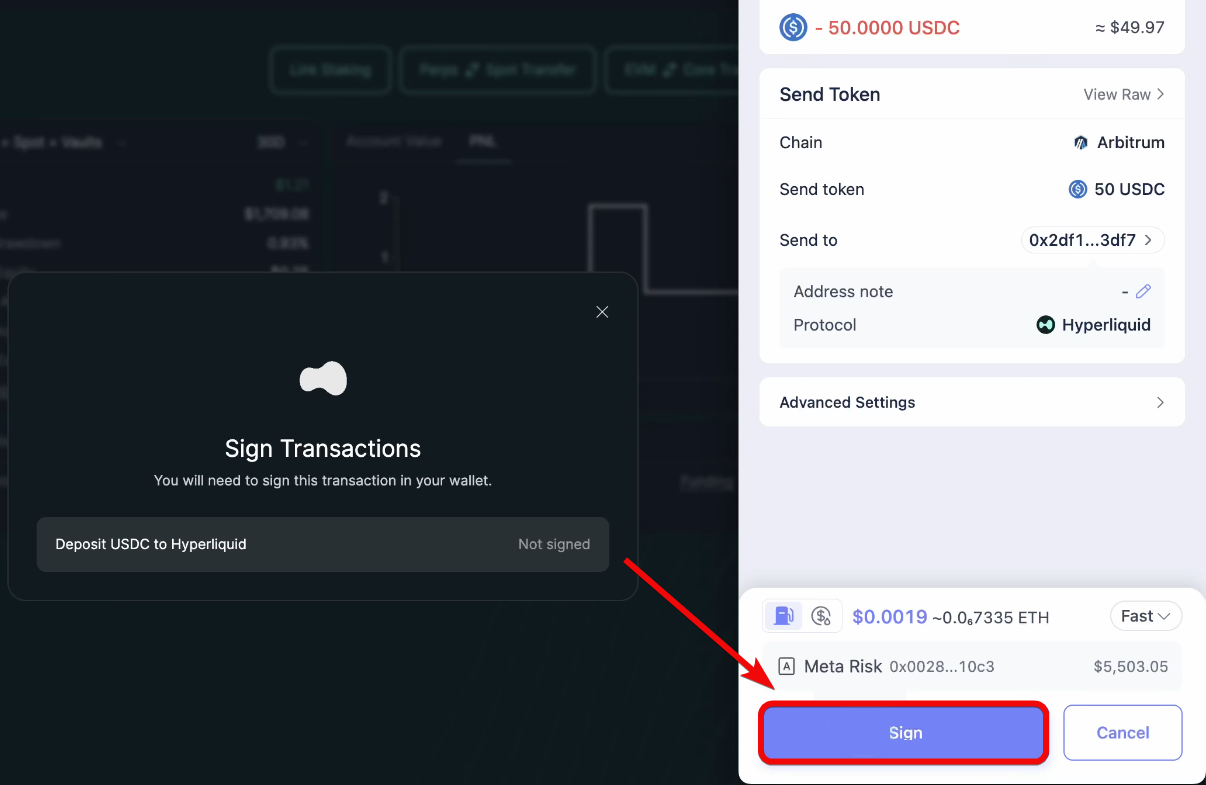Click the USDC icon beside 50 USDC

point(1078,189)
